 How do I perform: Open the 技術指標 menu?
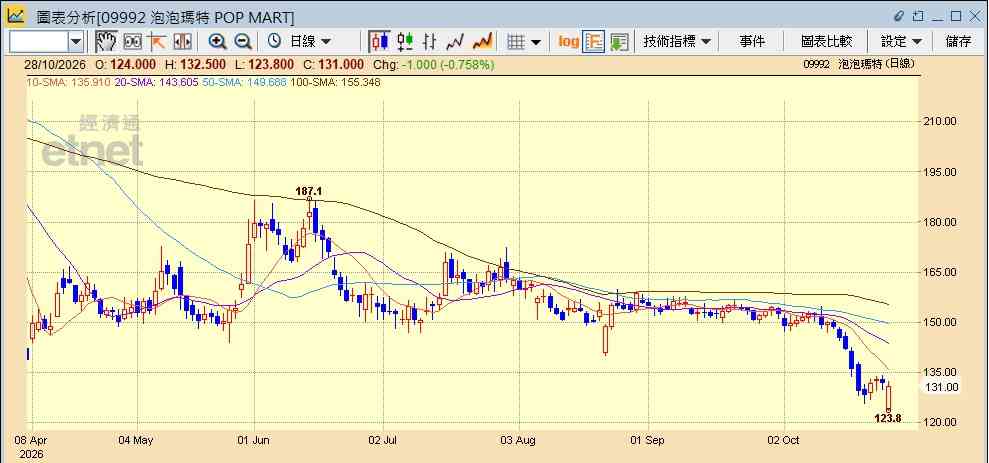(x=677, y=42)
